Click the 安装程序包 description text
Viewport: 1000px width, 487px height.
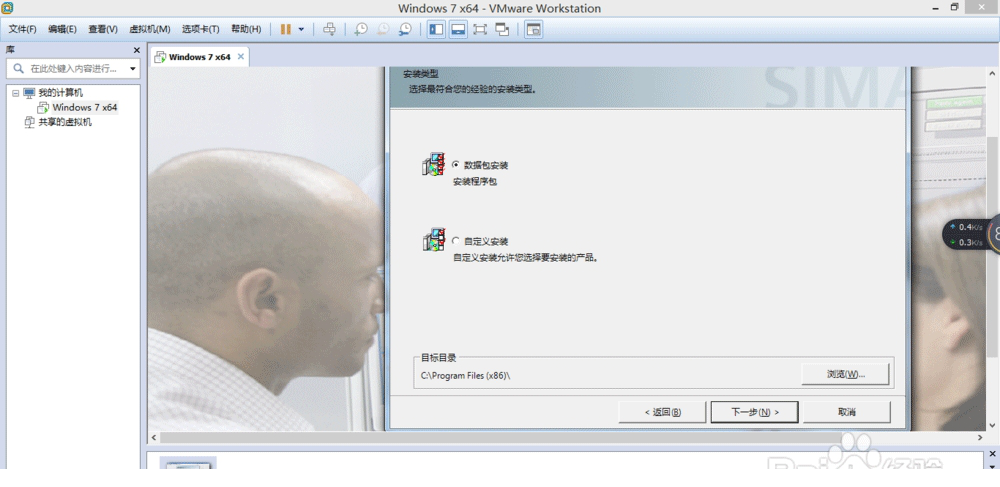[x=474, y=182]
